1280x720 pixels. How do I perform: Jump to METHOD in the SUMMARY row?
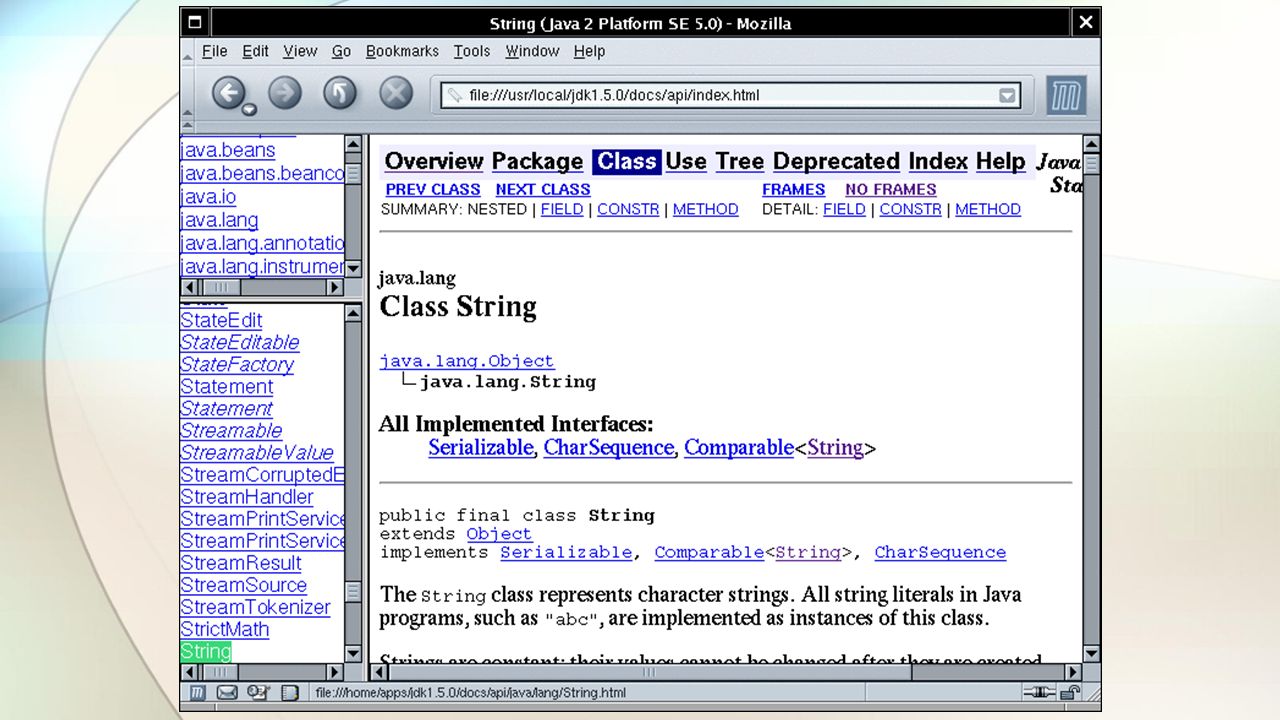point(706,210)
